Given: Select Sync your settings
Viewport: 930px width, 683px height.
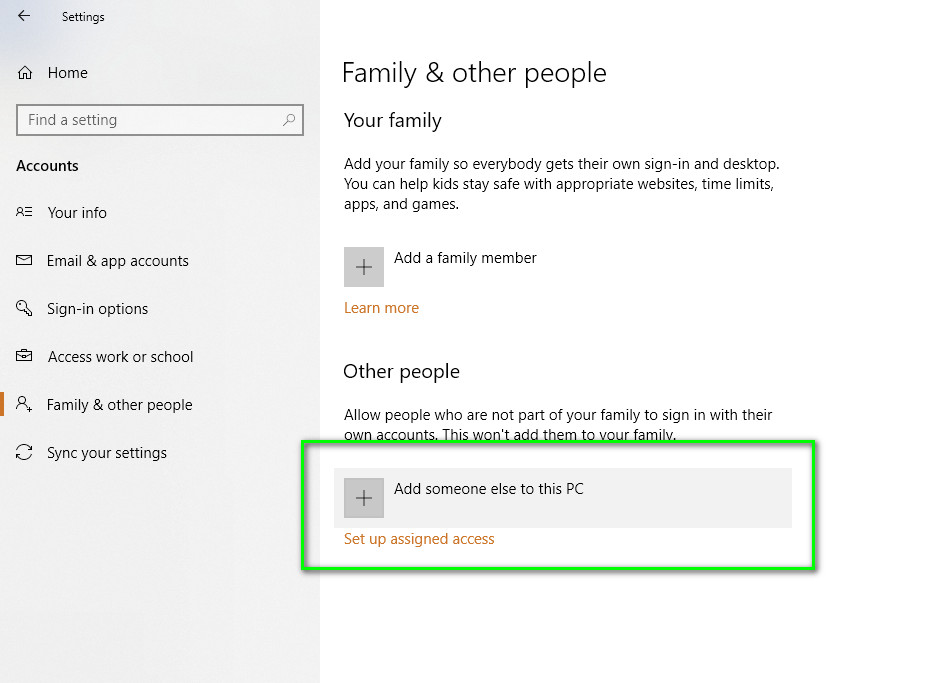Looking at the screenshot, I should coord(106,453).
